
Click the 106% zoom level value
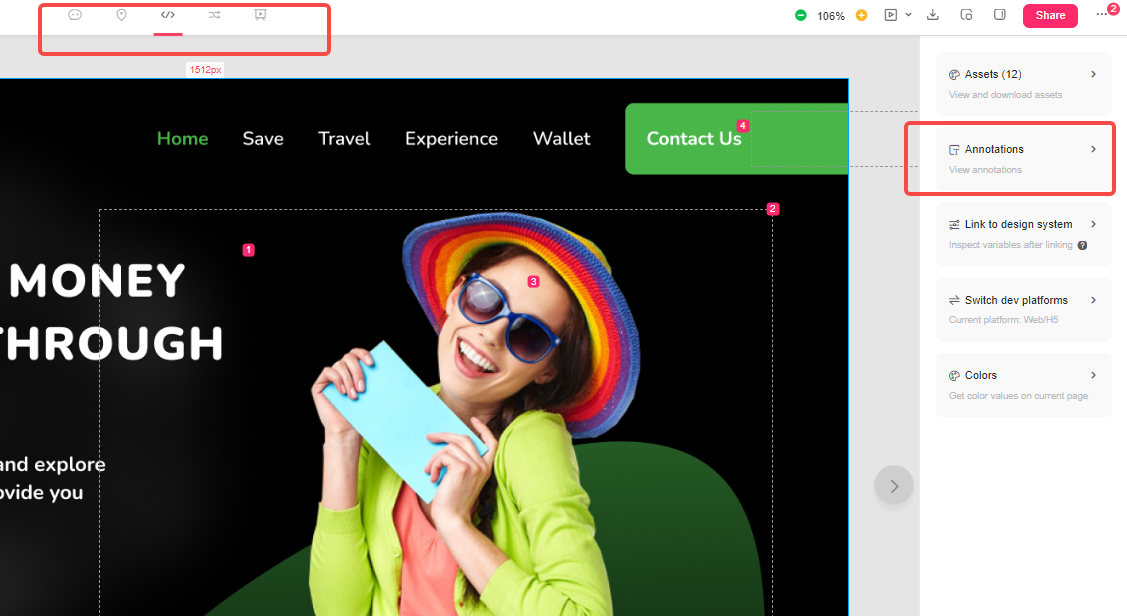831,16
